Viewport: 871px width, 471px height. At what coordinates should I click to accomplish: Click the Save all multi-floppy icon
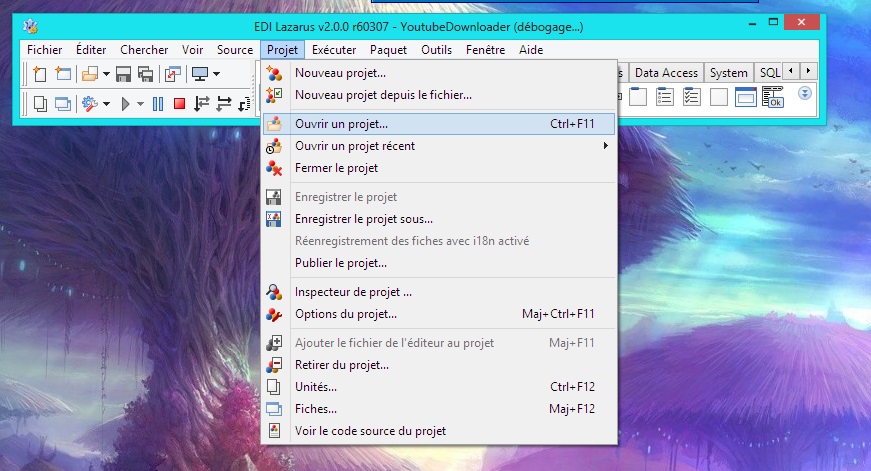146,74
